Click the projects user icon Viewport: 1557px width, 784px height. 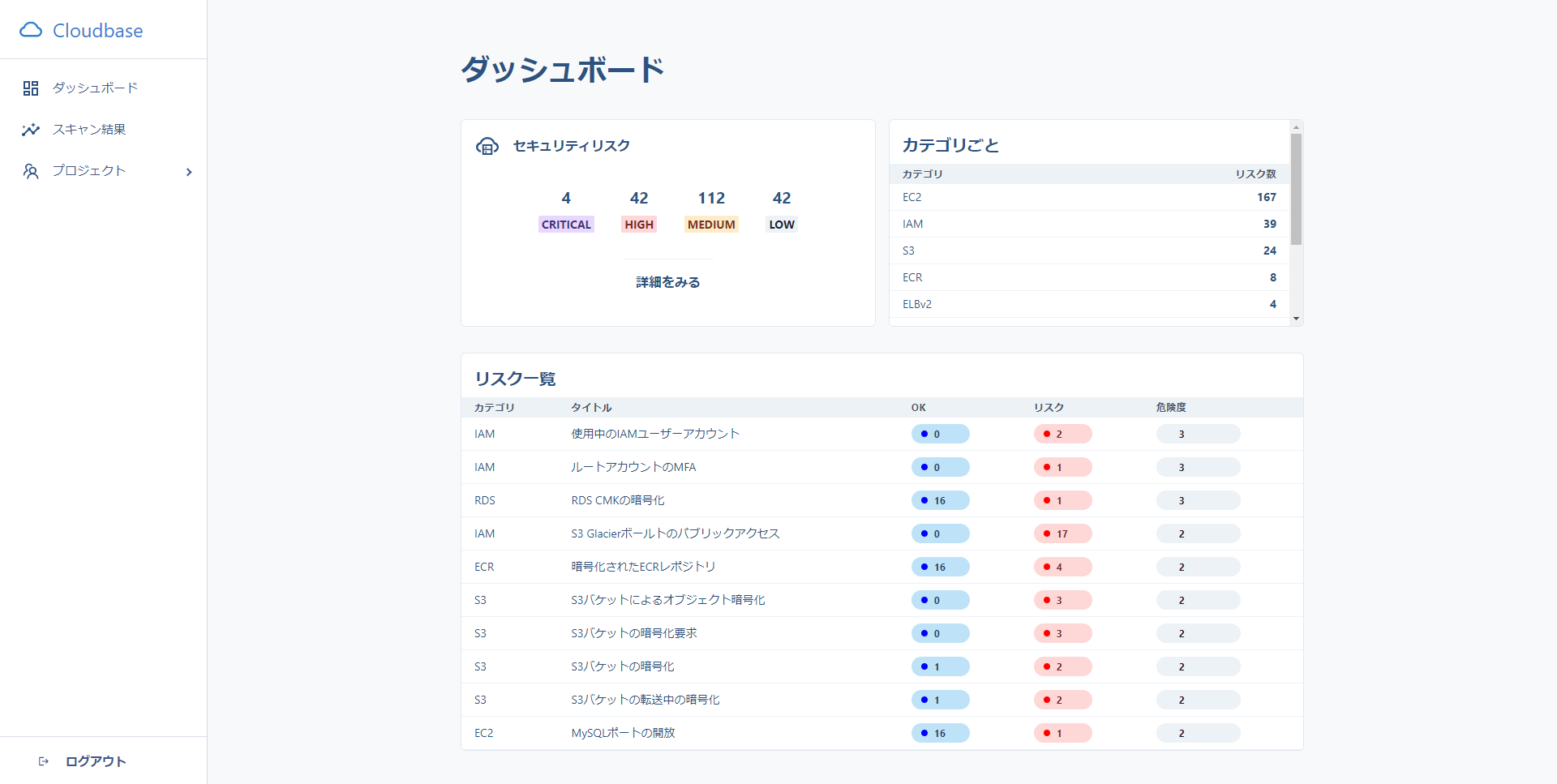coord(31,171)
